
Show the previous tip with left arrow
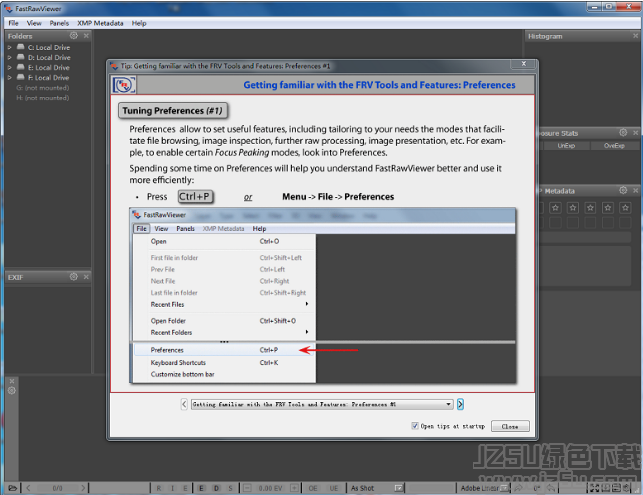(184, 404)
